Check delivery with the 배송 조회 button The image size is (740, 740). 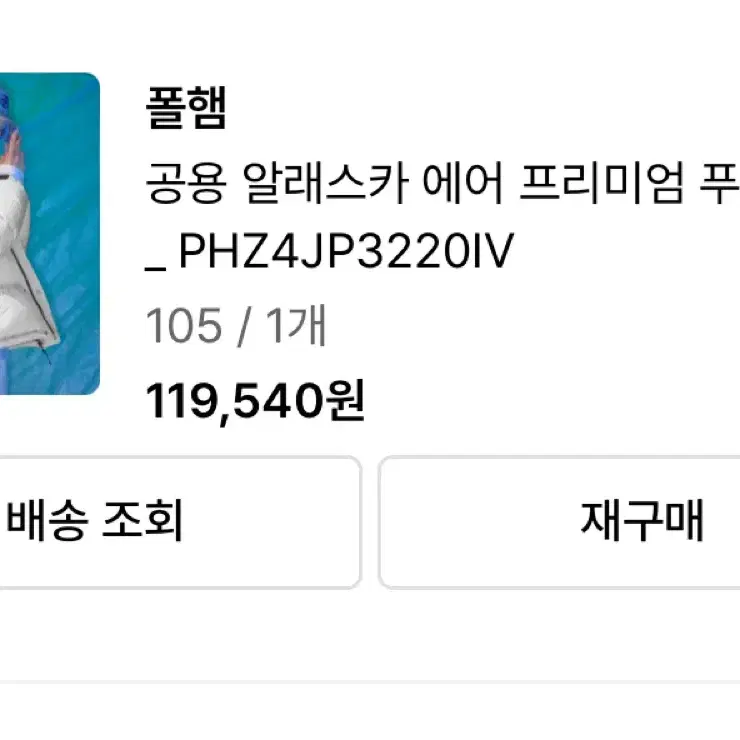tap(179, 522)
